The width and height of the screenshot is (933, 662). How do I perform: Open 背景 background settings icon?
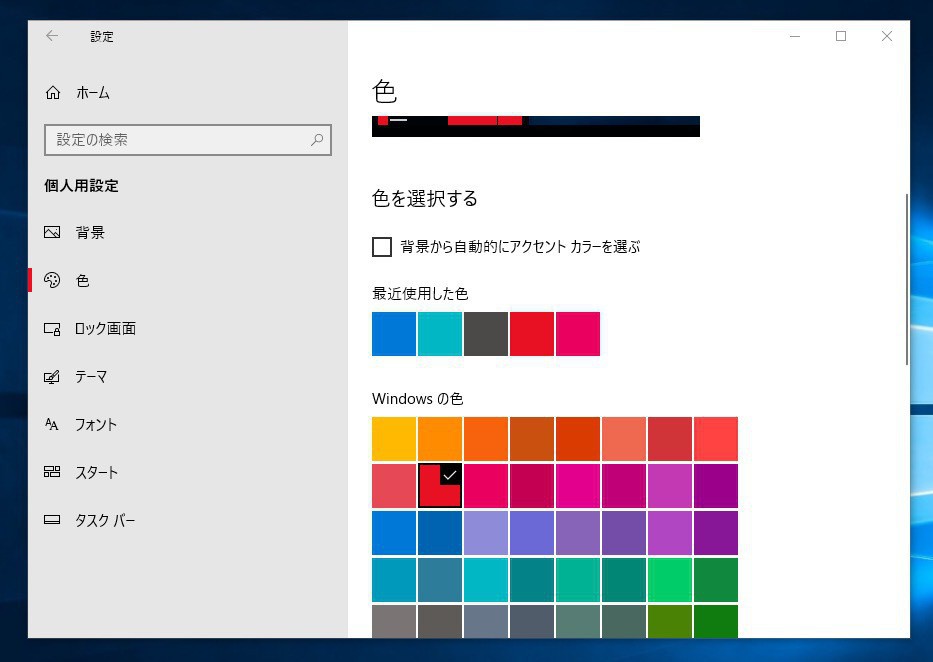53,233
